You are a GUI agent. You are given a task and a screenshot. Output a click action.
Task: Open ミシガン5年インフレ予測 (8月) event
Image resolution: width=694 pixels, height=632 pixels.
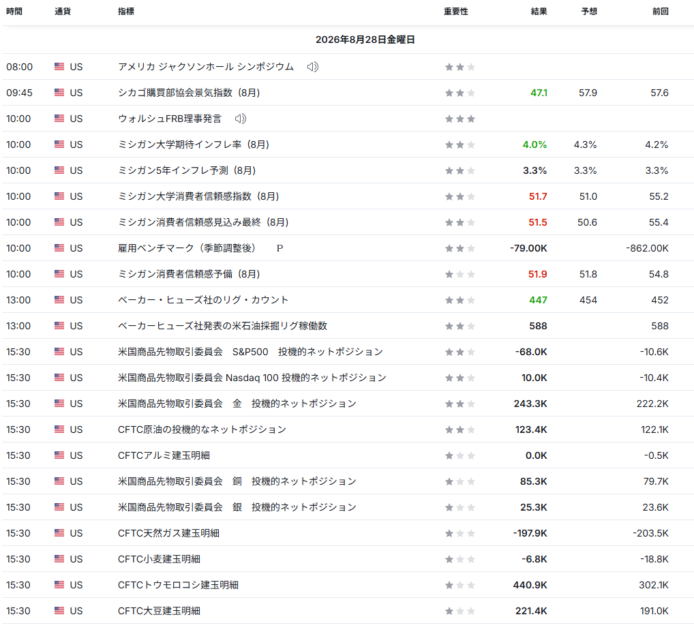coord(187,170)
